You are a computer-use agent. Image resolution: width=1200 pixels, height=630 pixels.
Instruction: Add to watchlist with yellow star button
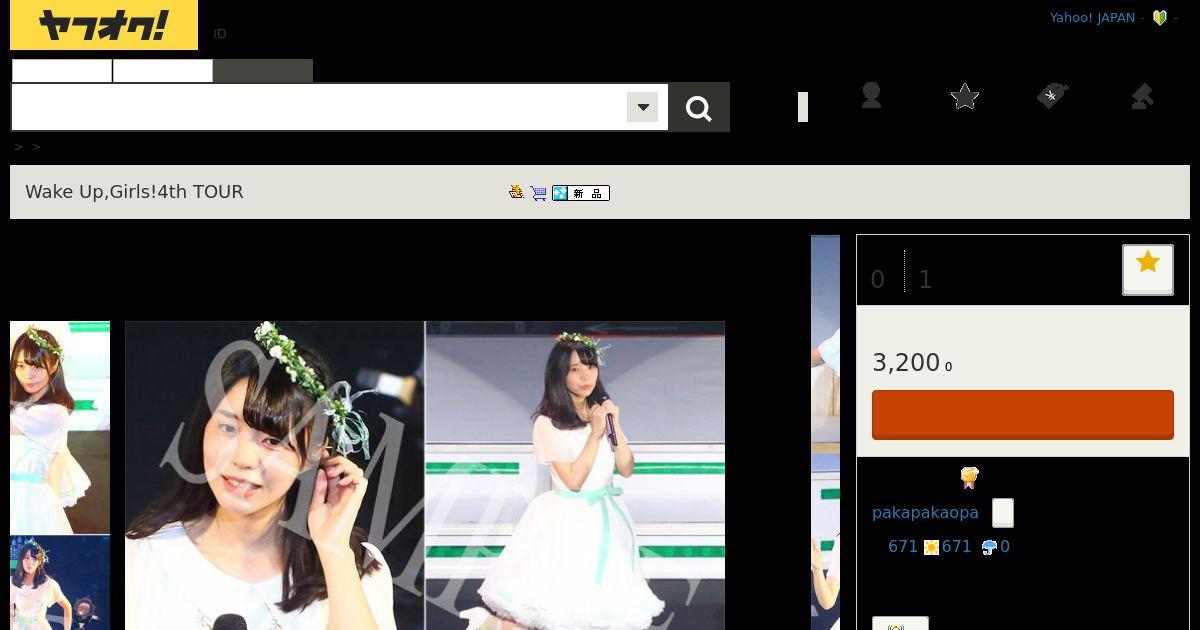coord(1148,269)
